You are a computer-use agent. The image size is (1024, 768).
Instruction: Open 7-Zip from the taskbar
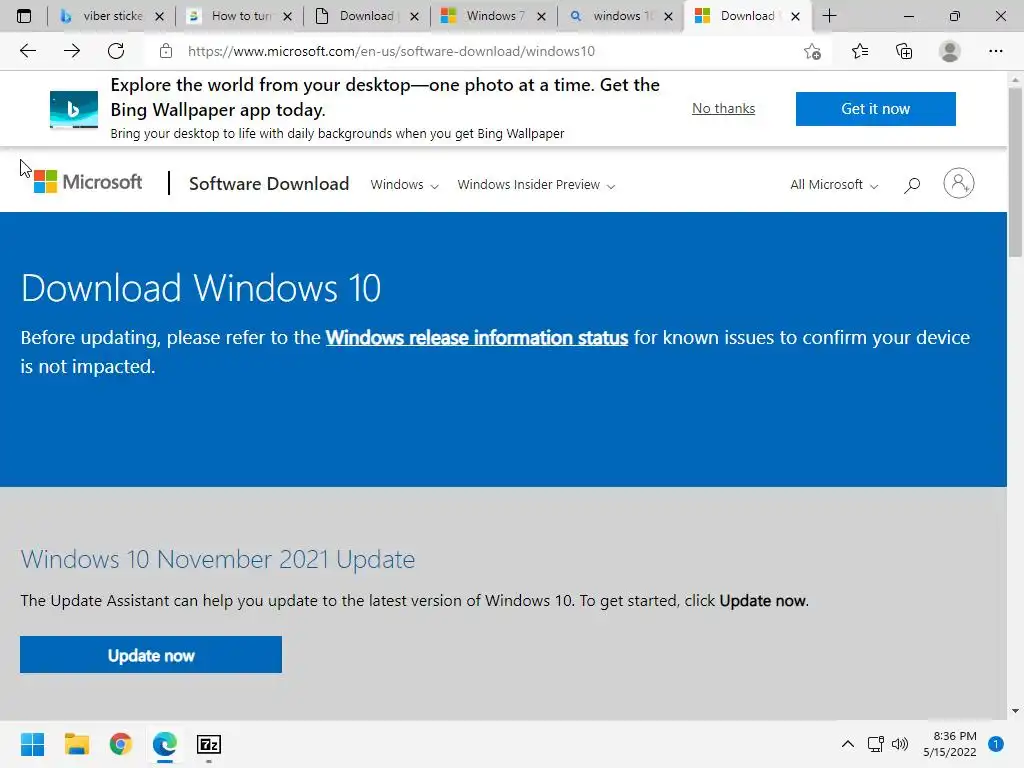click(x=209, y=744)
